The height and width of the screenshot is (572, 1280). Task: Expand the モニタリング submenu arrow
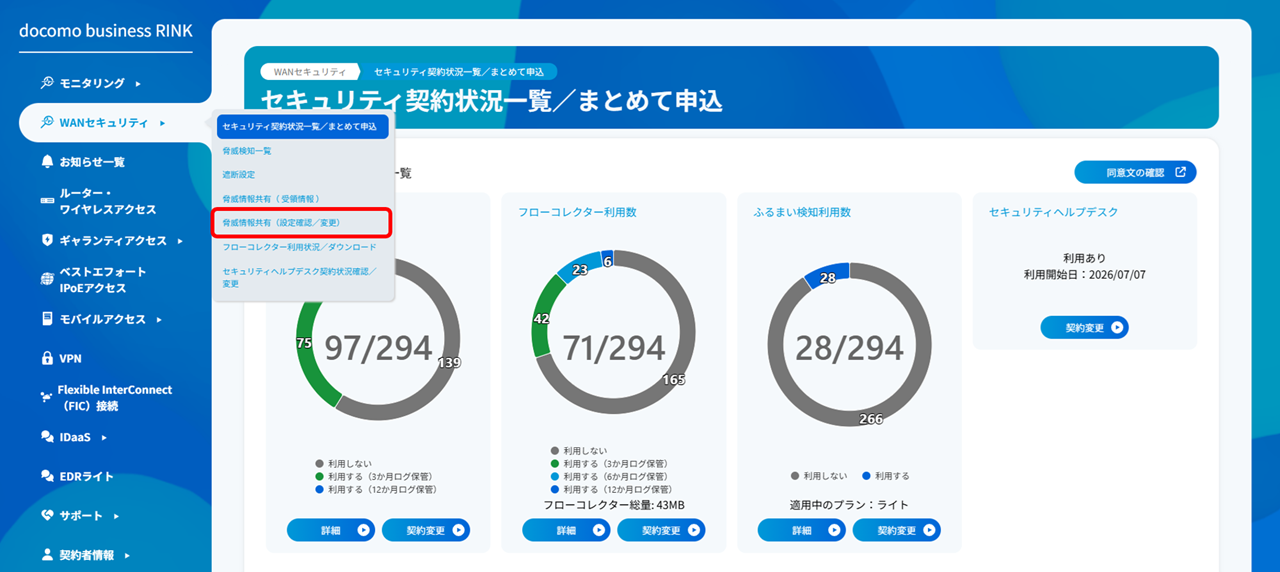pyautogui.click(x=138, y=84)
